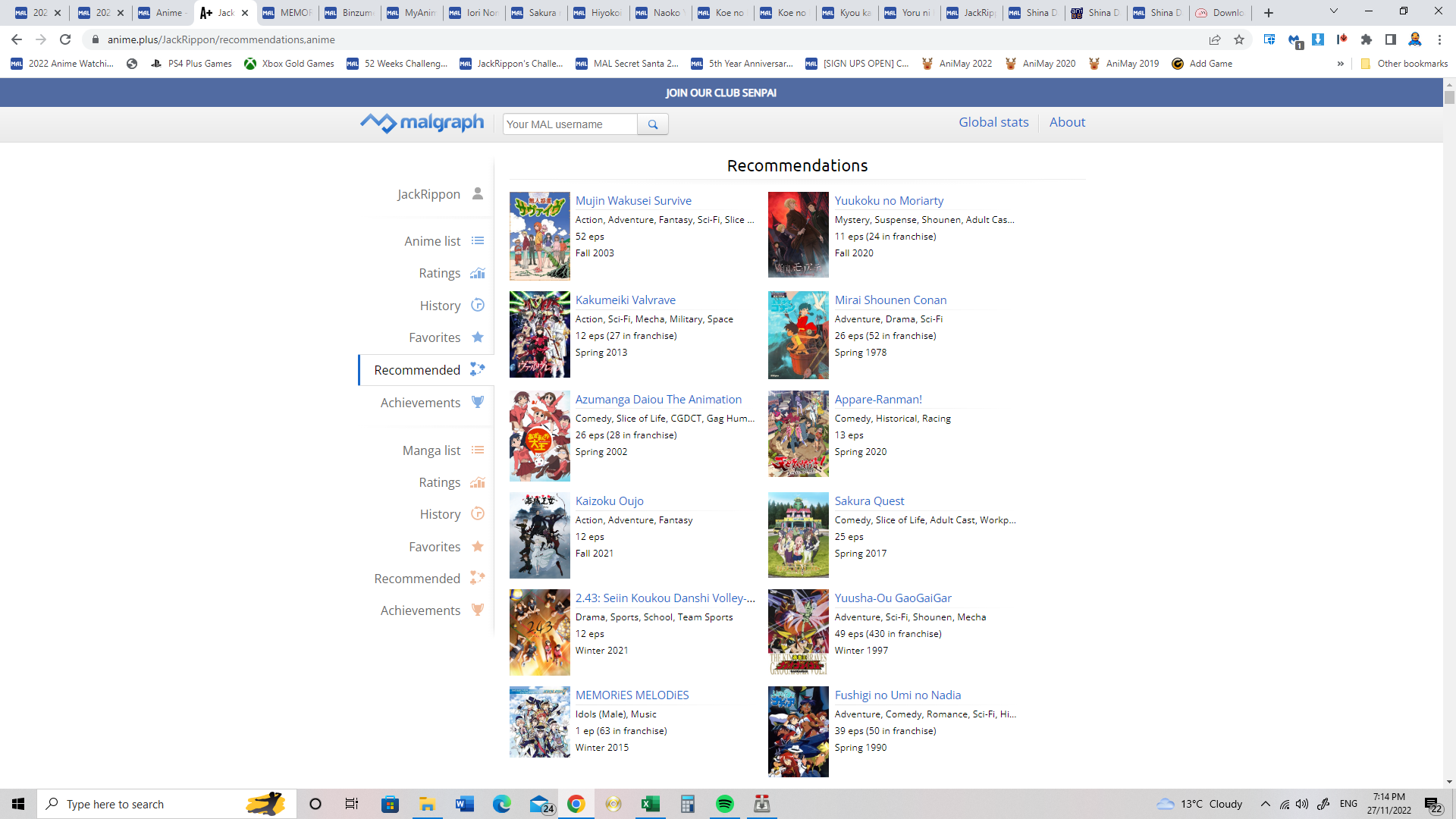Open the Global stats link
Image resolution: width=1456 pixels, height=819 pixels.
[993, 122]
